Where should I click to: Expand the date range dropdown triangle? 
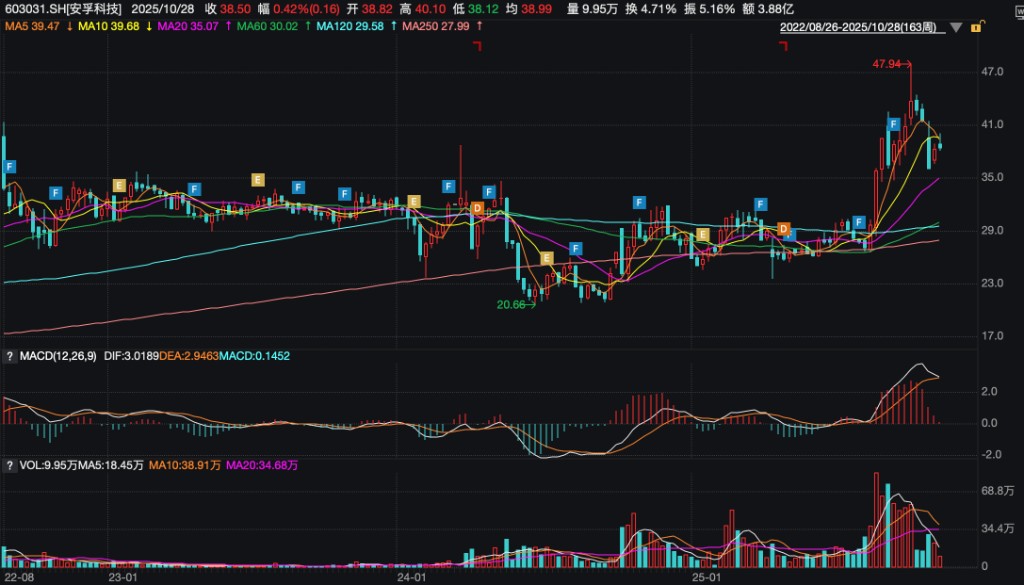point(956,27)
